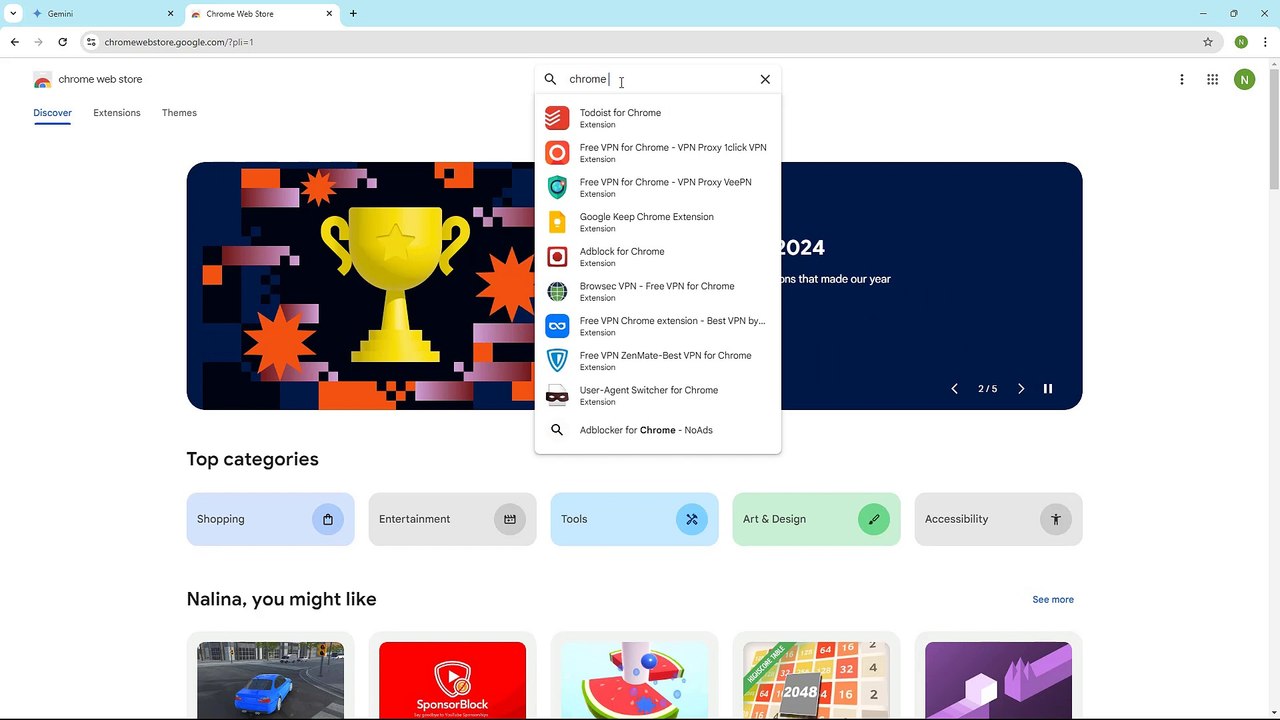The width and height of the screenshot is (1280, 720).
Task: Pick the Browsec VPN globe icon
Action: click(x=557, y=291)
